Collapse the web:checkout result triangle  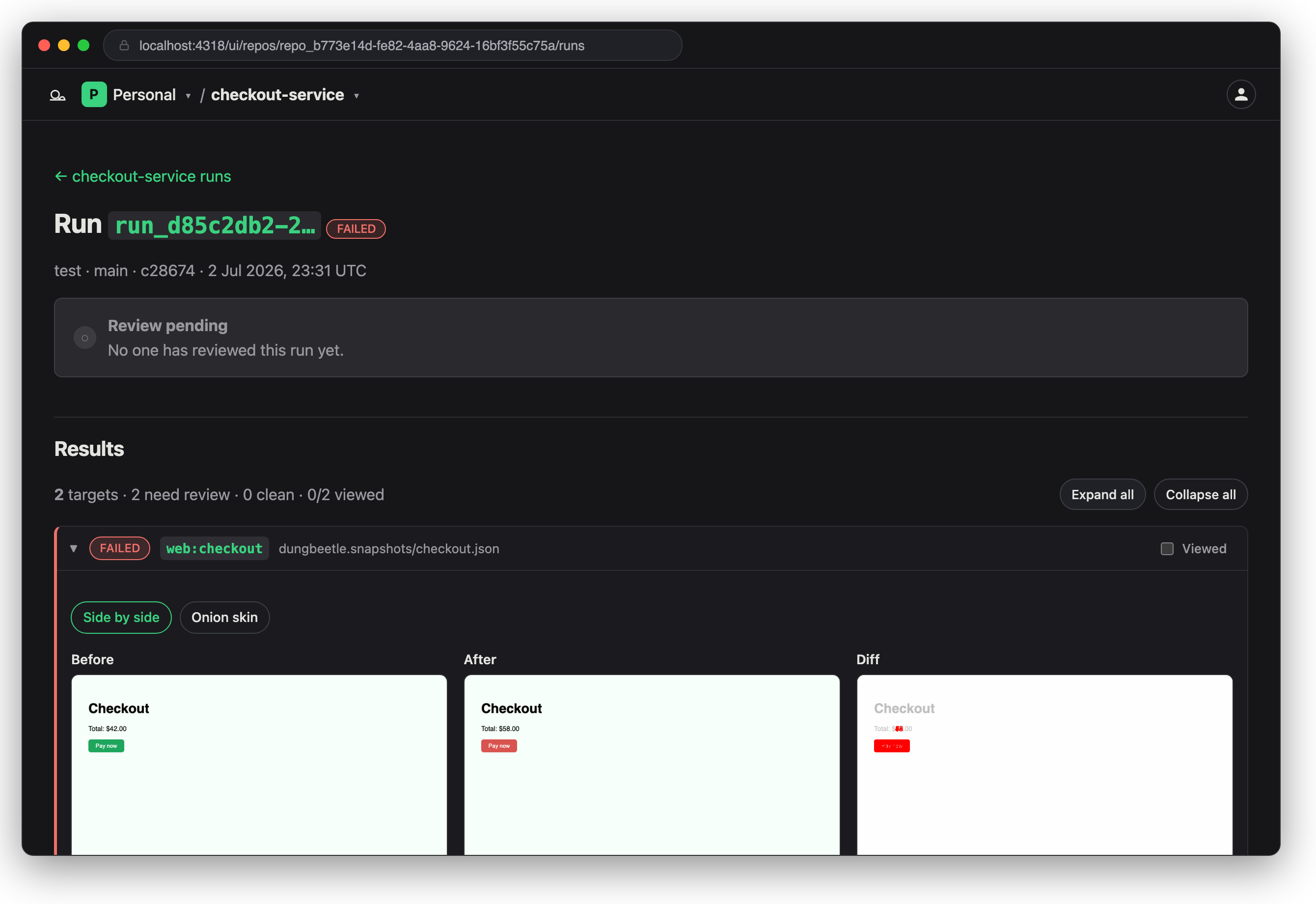(74, 548)
